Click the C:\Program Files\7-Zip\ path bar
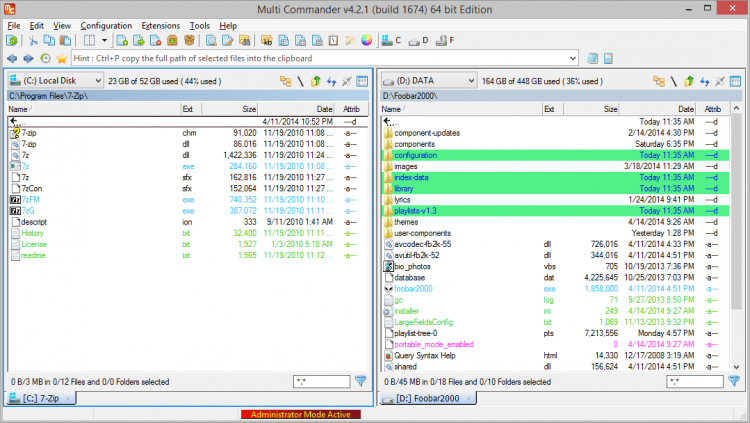Screen dimensions: 750x423 pyautogui.click(x=188, y=96)
